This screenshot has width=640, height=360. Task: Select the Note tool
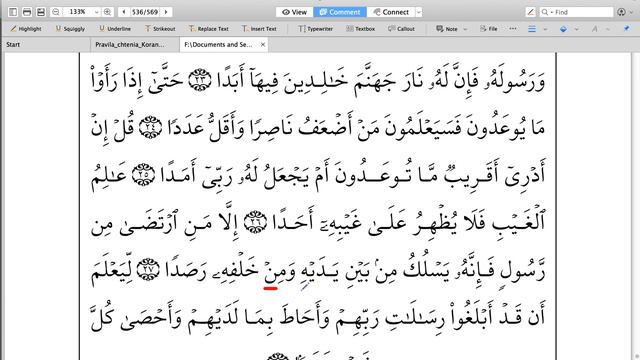point(447,29)
